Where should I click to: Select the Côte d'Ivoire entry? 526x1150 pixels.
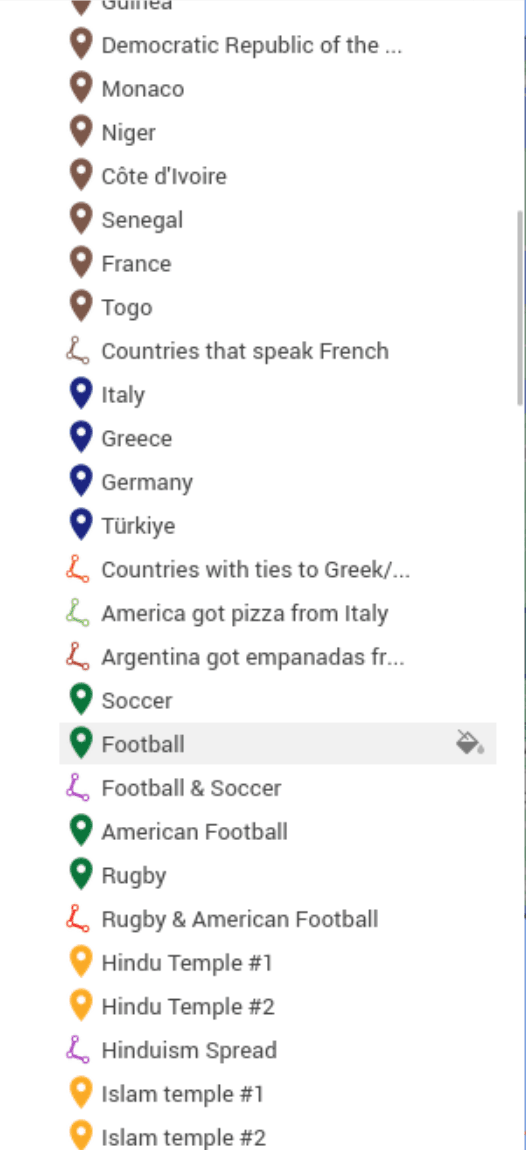277,176
